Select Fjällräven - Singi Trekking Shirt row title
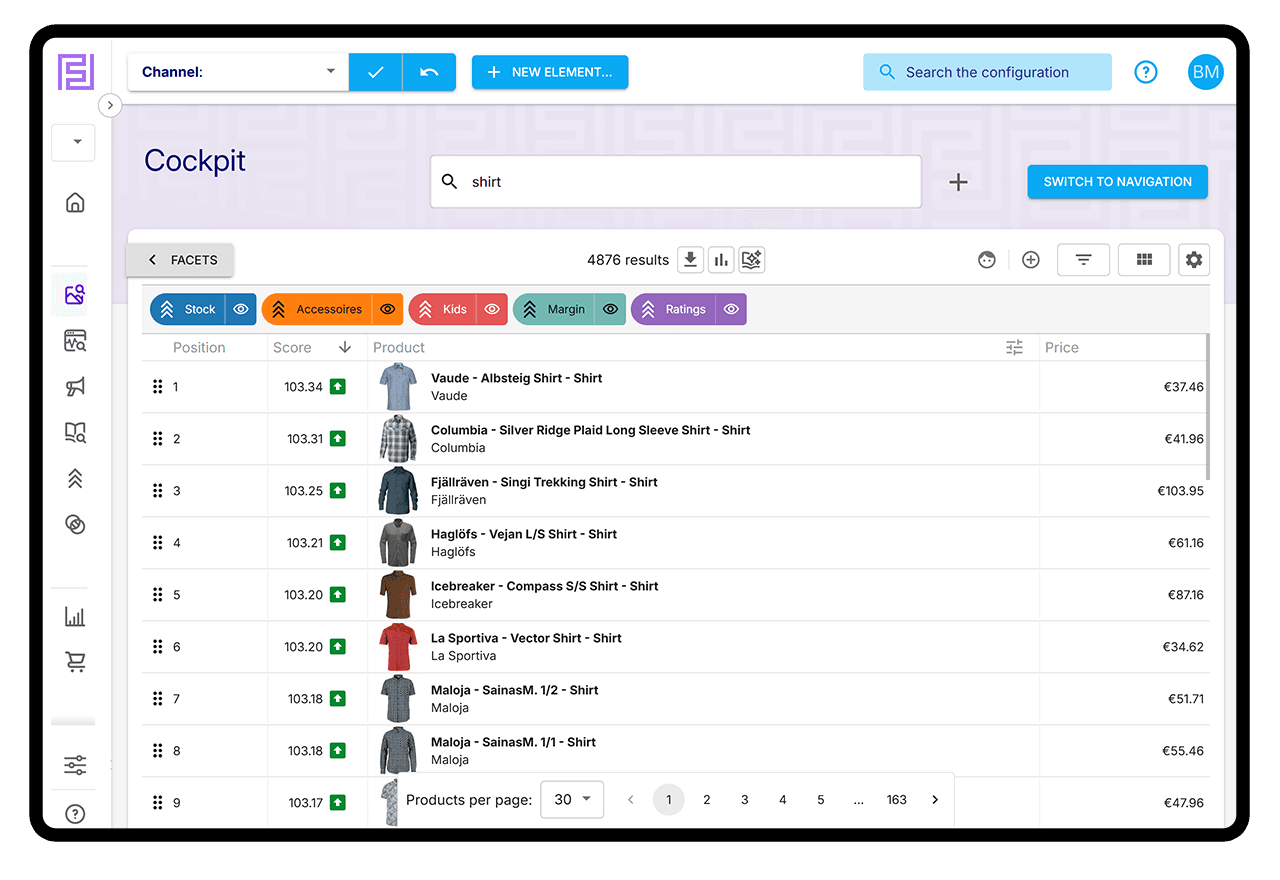 point(544,482)
